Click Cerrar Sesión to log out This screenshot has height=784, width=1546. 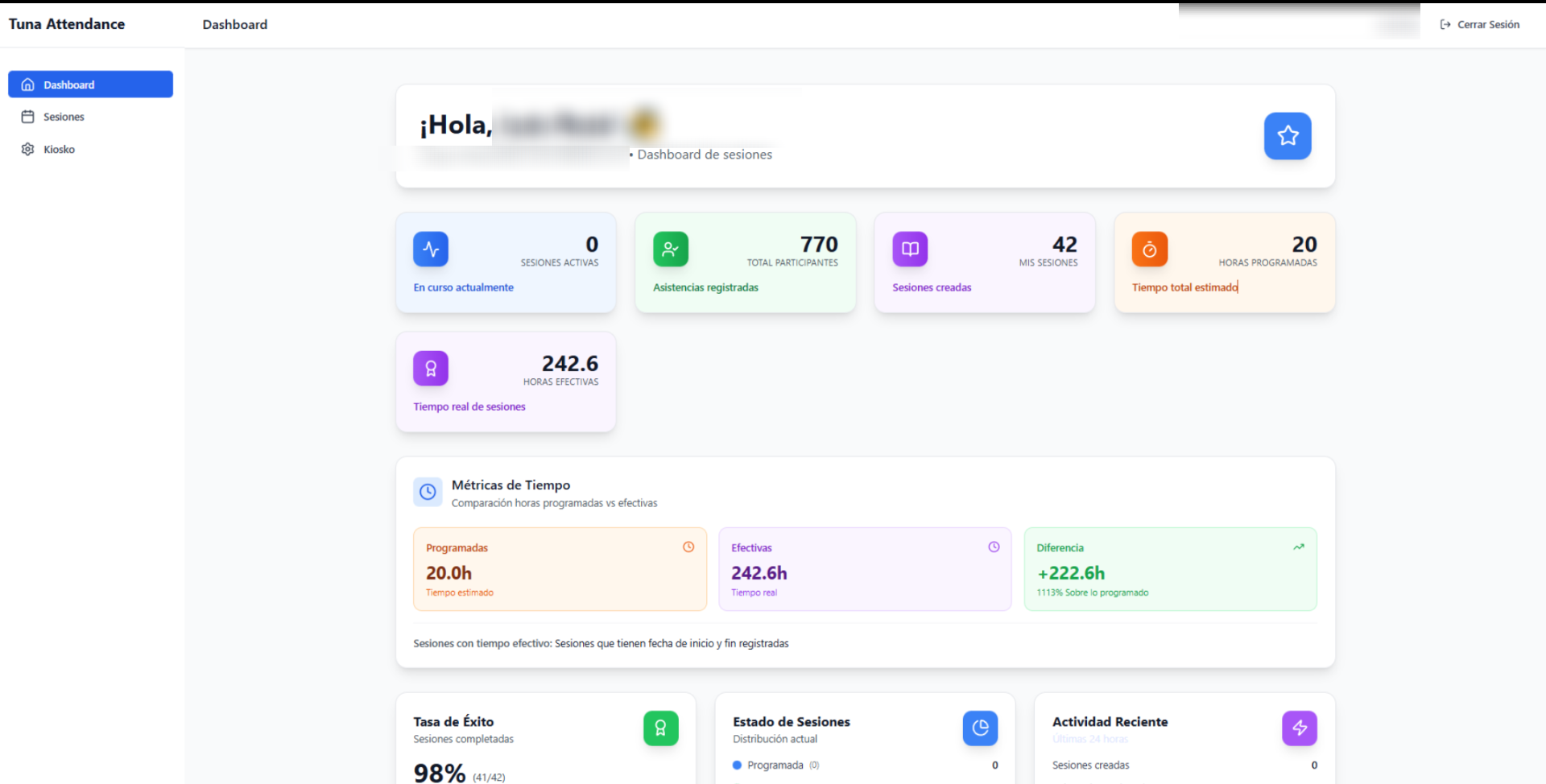(x=1488, y=24)
